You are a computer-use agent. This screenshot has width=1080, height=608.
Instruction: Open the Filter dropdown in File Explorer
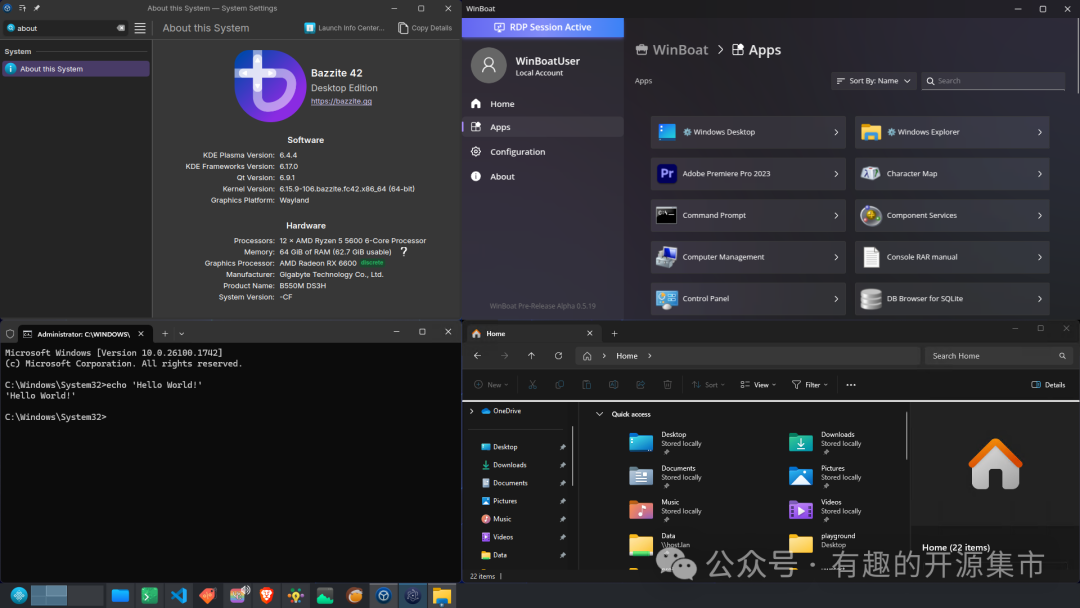pyautogui.click(x=810, y=384)
